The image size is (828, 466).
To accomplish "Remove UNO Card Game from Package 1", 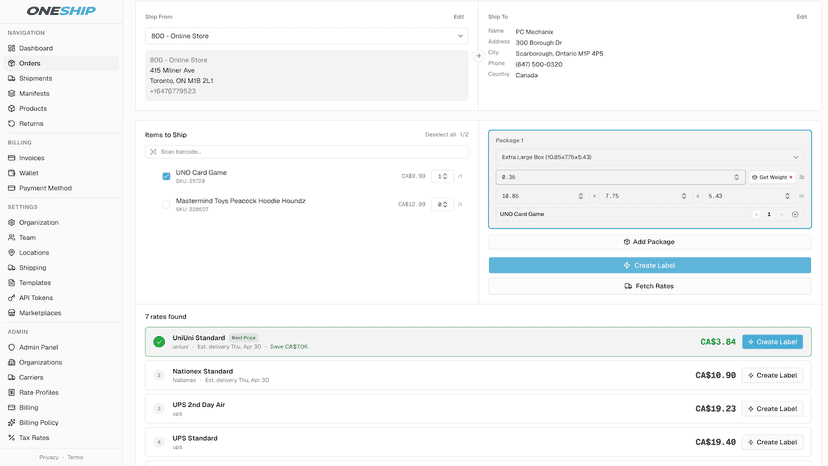I will tap(795, 215).
